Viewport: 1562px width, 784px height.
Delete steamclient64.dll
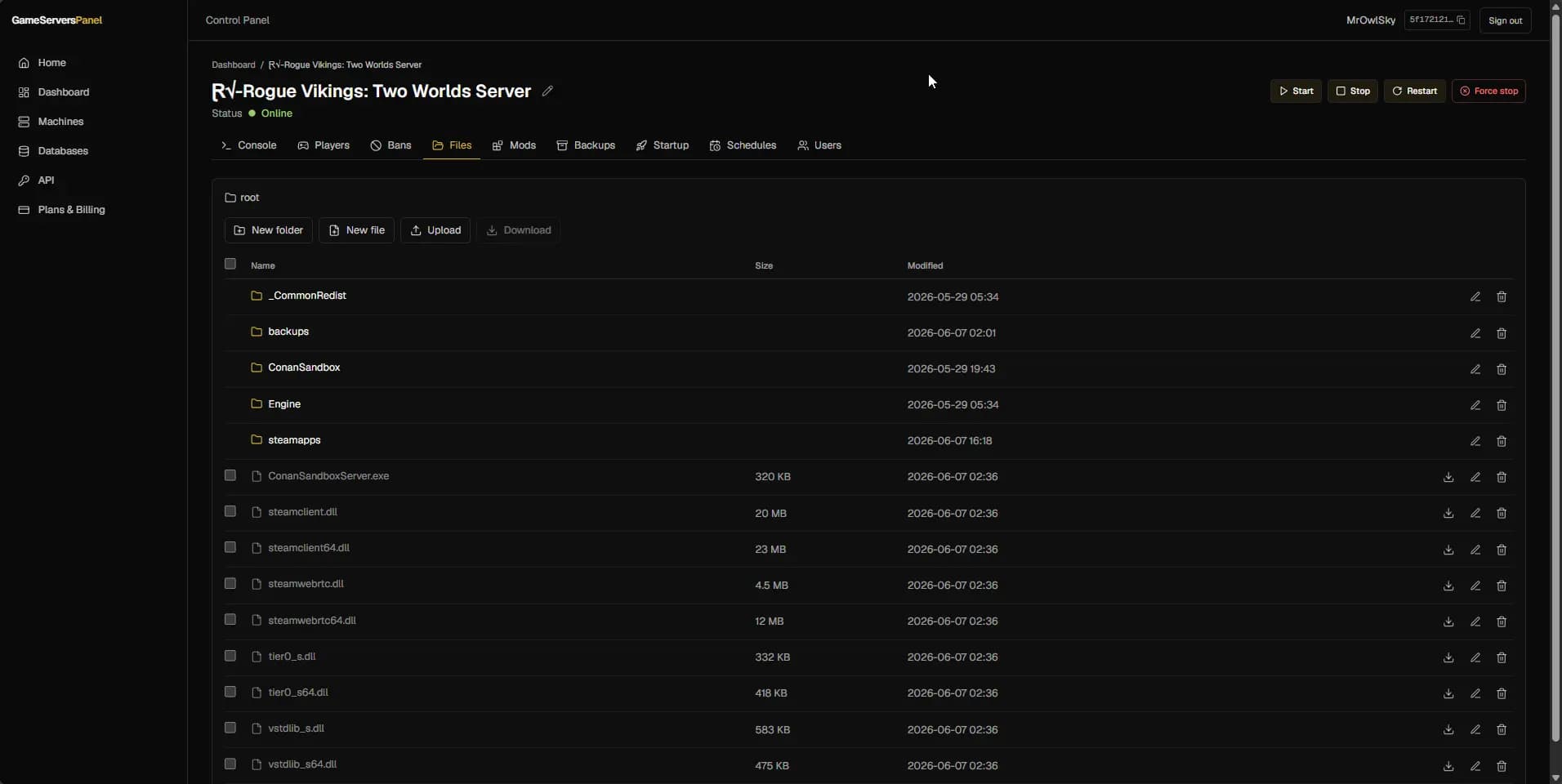pos(1502,550)
